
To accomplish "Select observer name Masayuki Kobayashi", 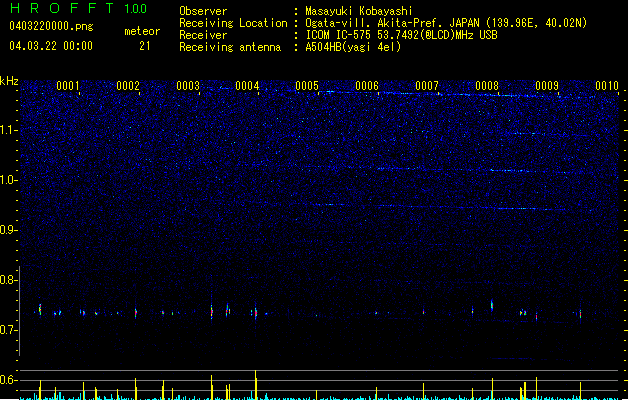I will (359, 11).
